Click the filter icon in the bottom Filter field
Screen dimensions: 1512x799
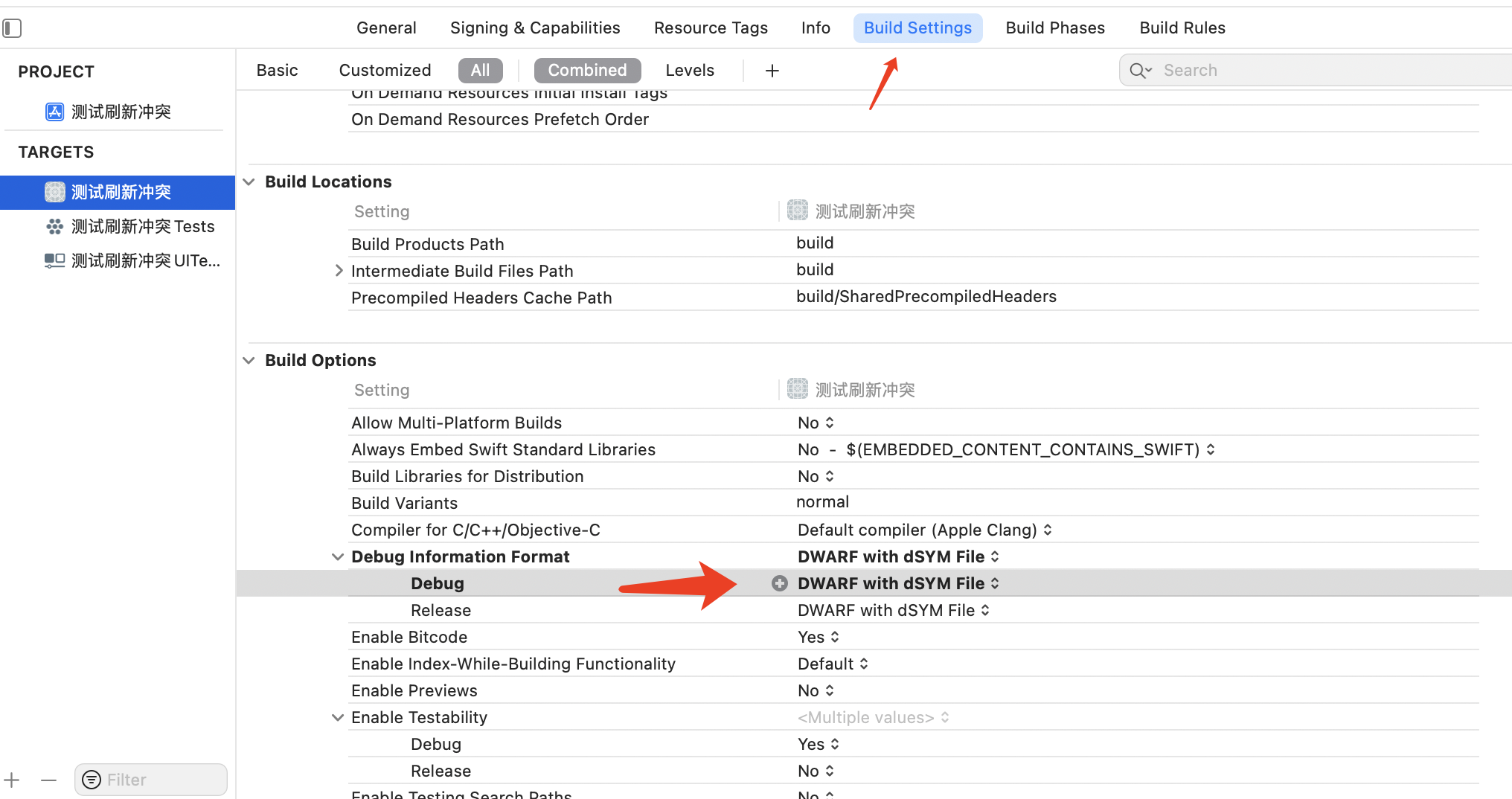(92, 780)
